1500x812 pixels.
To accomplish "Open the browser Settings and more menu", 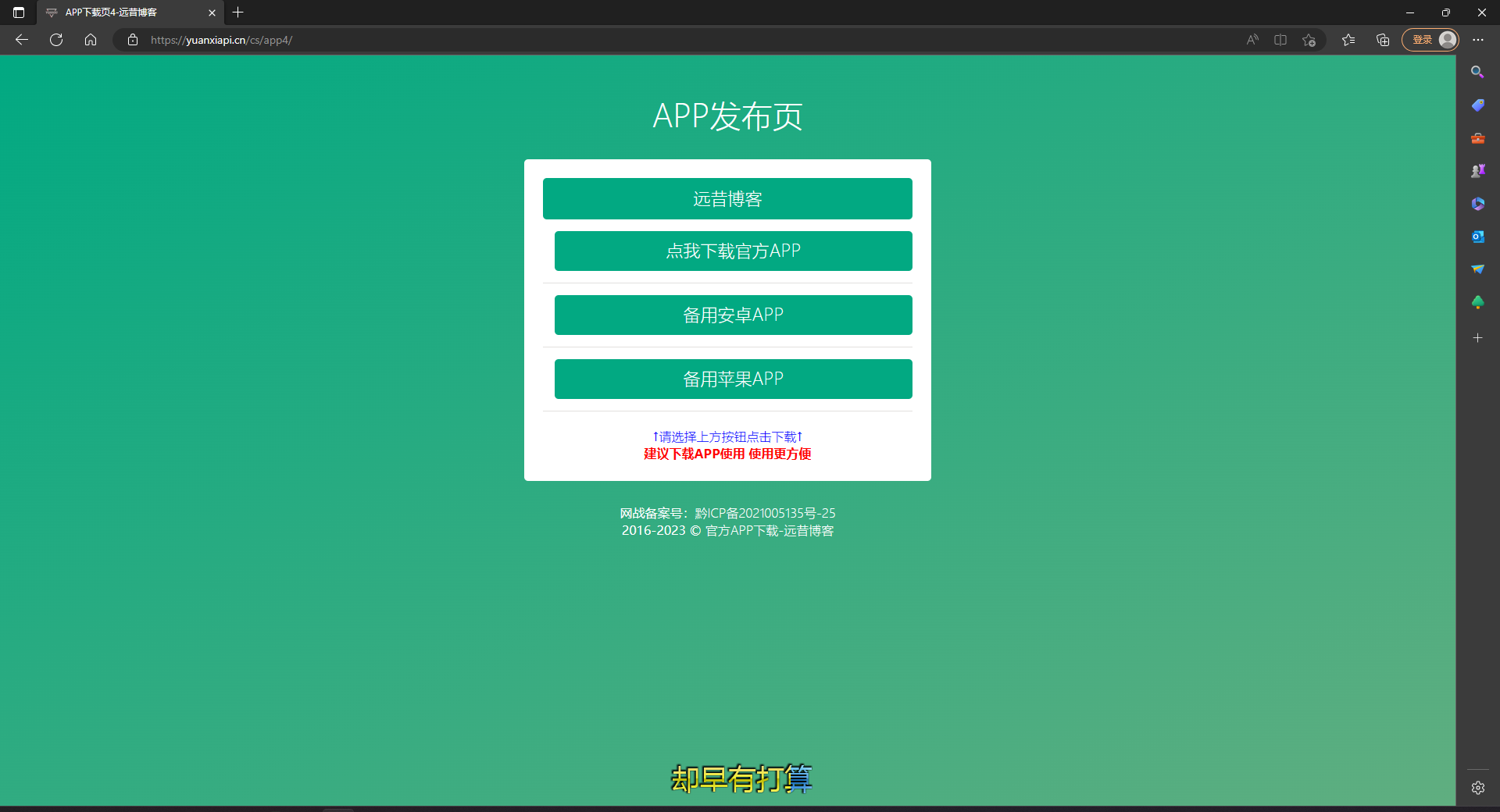I will click(x=1478, y=40).
